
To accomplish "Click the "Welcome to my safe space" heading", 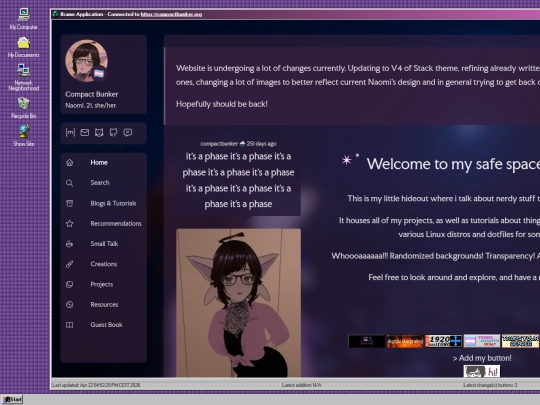I will coord(453,164).
